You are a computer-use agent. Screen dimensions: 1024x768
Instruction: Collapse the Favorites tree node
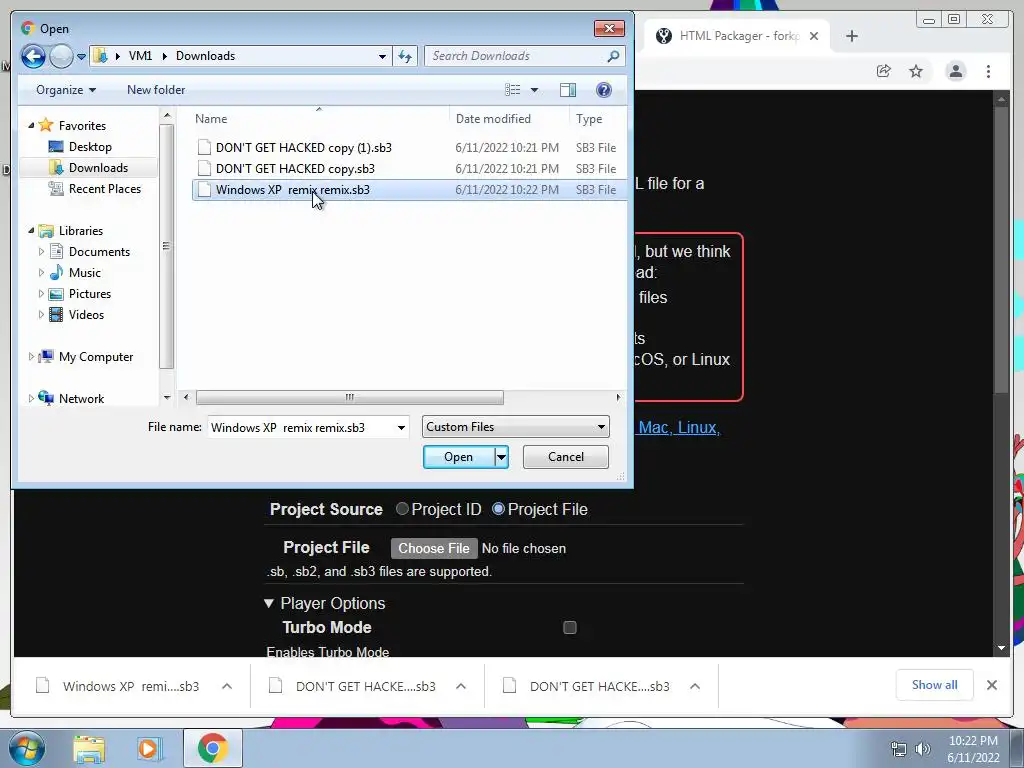click(31, 125)
